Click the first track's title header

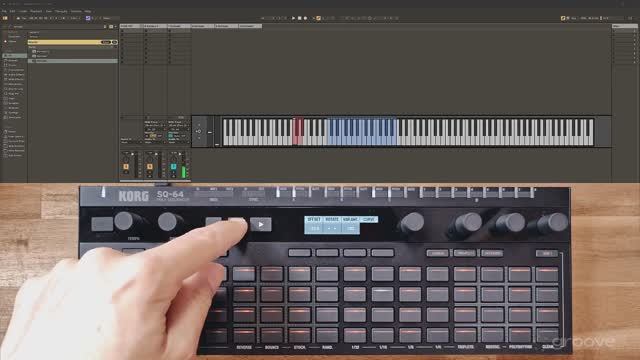(131, 26)
